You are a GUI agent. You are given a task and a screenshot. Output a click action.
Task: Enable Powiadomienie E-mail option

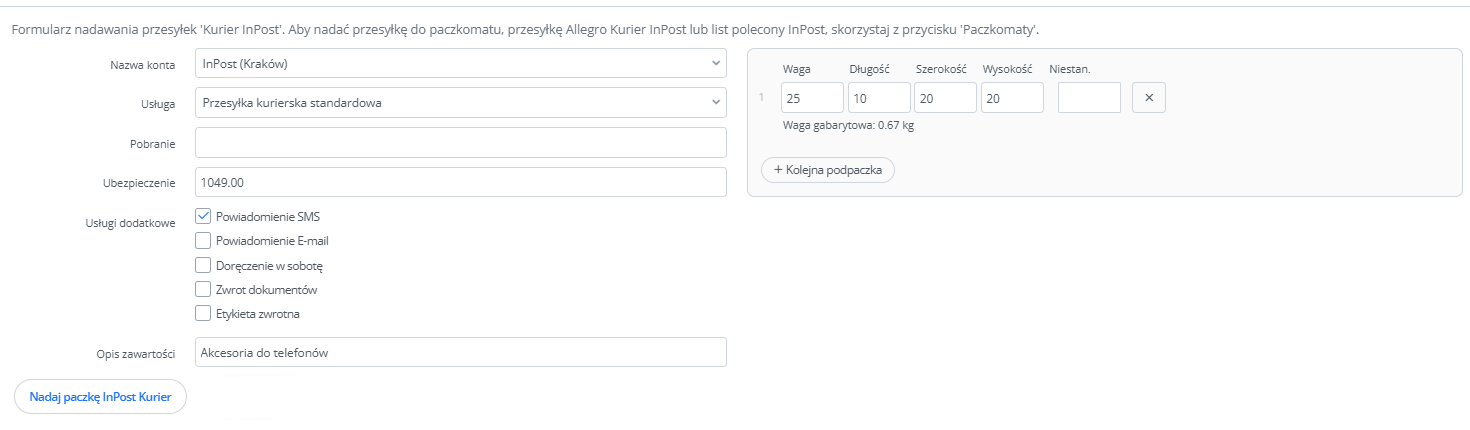pyautogui.click(x=203, y=240)
